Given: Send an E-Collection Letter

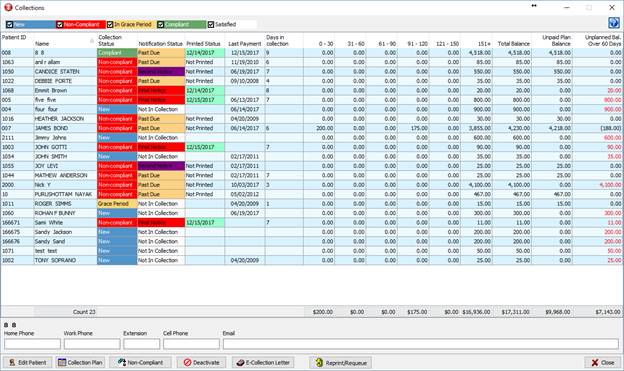Looking at the screenshot, I should (263, 362).
